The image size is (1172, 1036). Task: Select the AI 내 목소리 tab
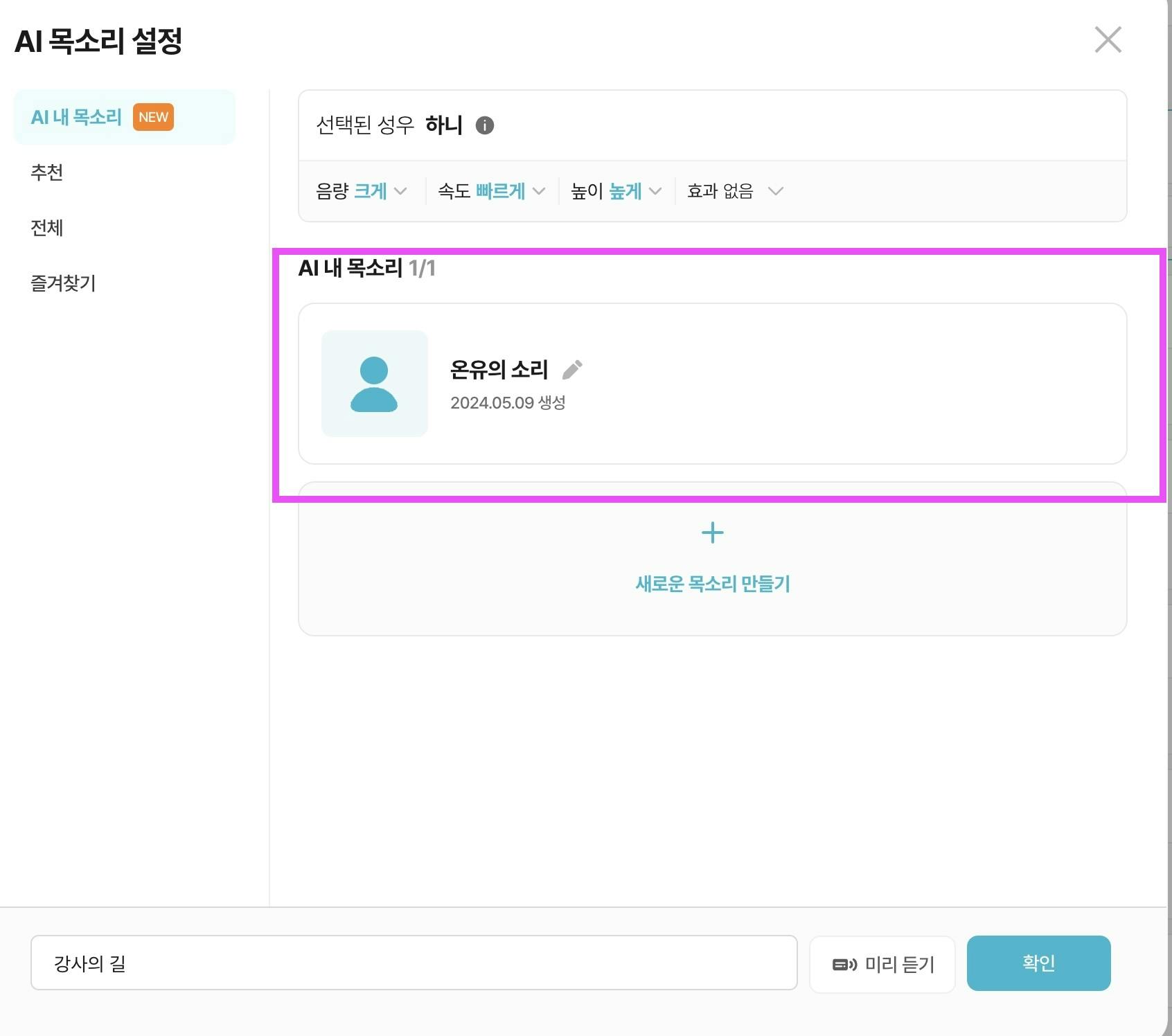pos(76,117)
